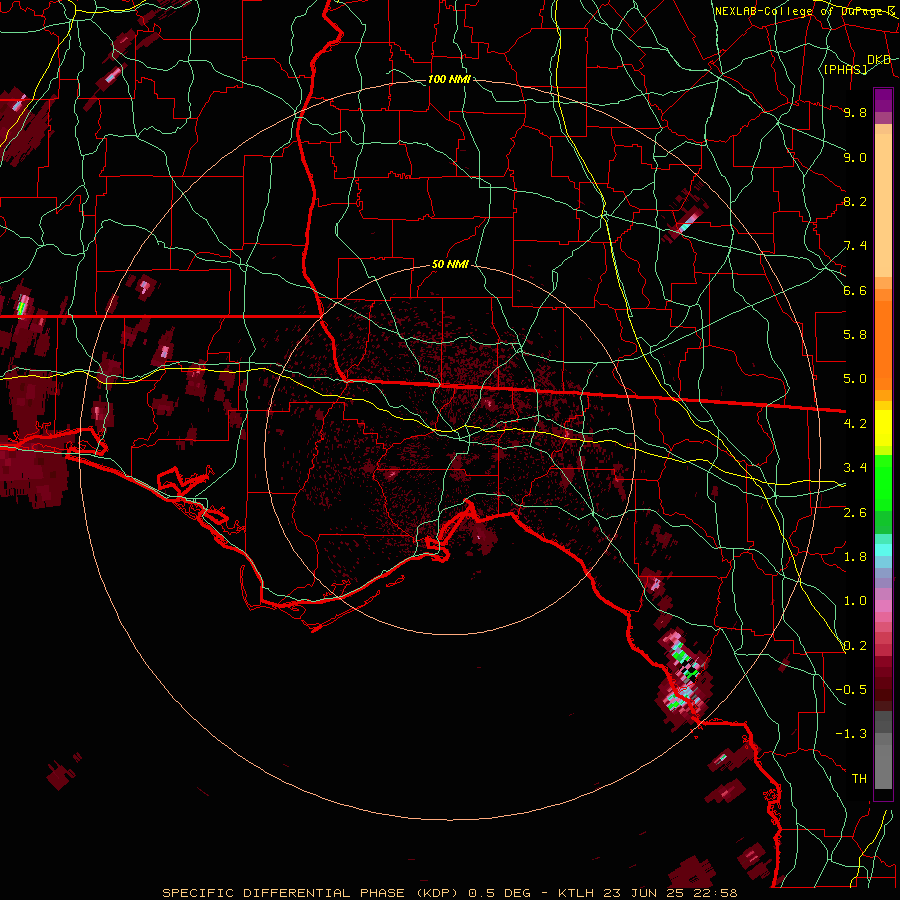Viewport: 900px width, 900px height.
Task: Click the "1.0" scale value
Action: click(x=855, y=601)
